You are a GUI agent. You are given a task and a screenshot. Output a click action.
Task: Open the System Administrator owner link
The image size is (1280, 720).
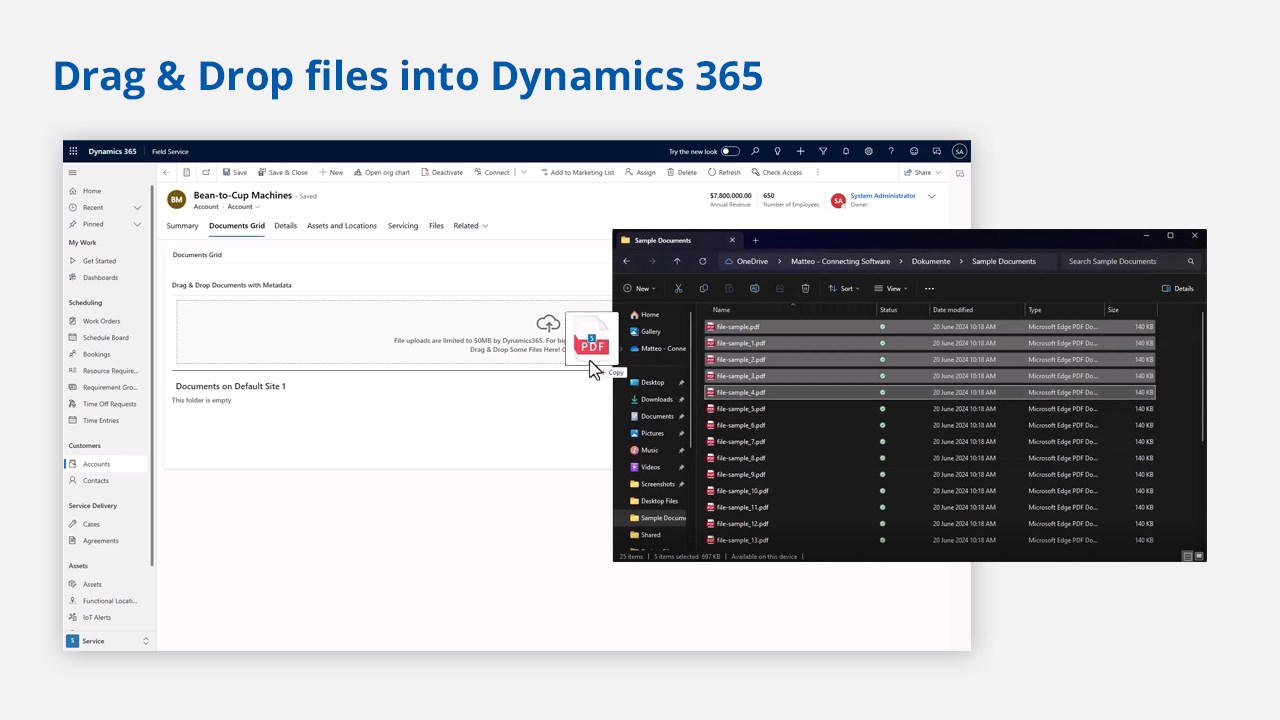pos(883,196)
